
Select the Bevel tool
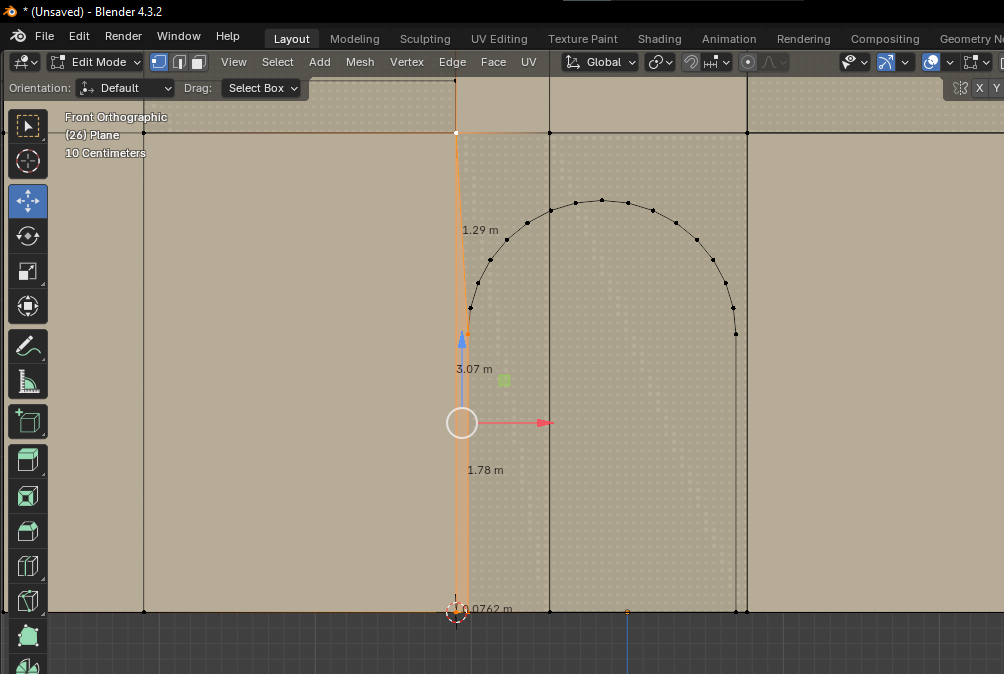28,531
